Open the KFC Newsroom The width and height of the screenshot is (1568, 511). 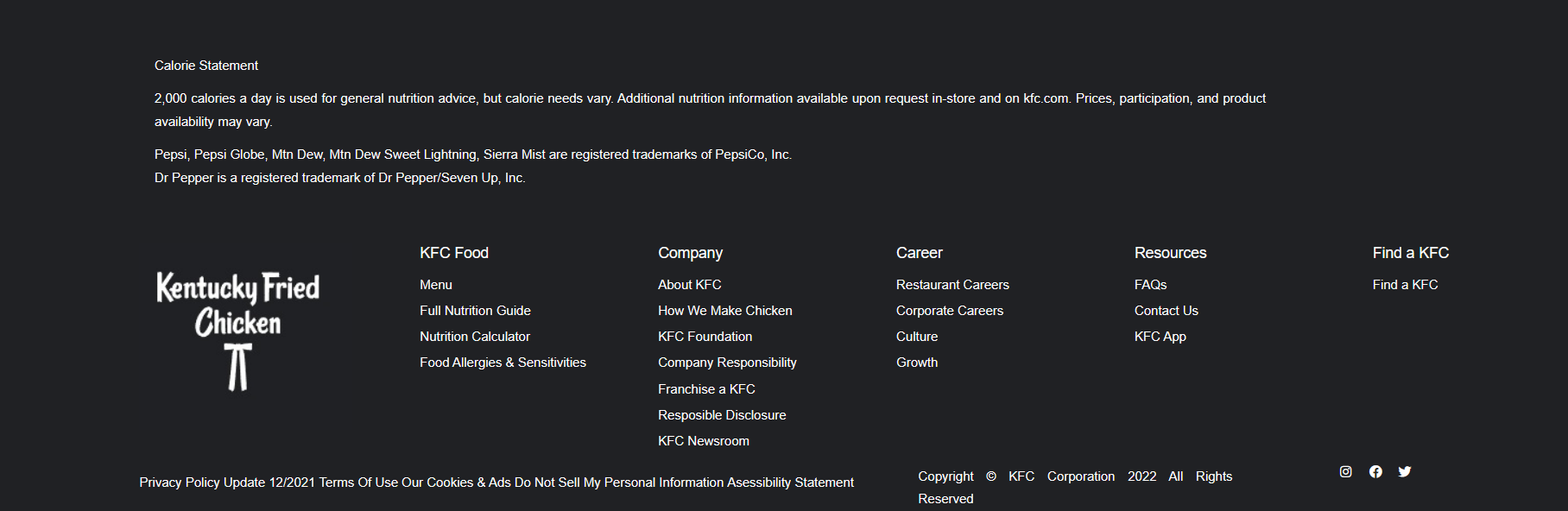click(x=704, y=440)
